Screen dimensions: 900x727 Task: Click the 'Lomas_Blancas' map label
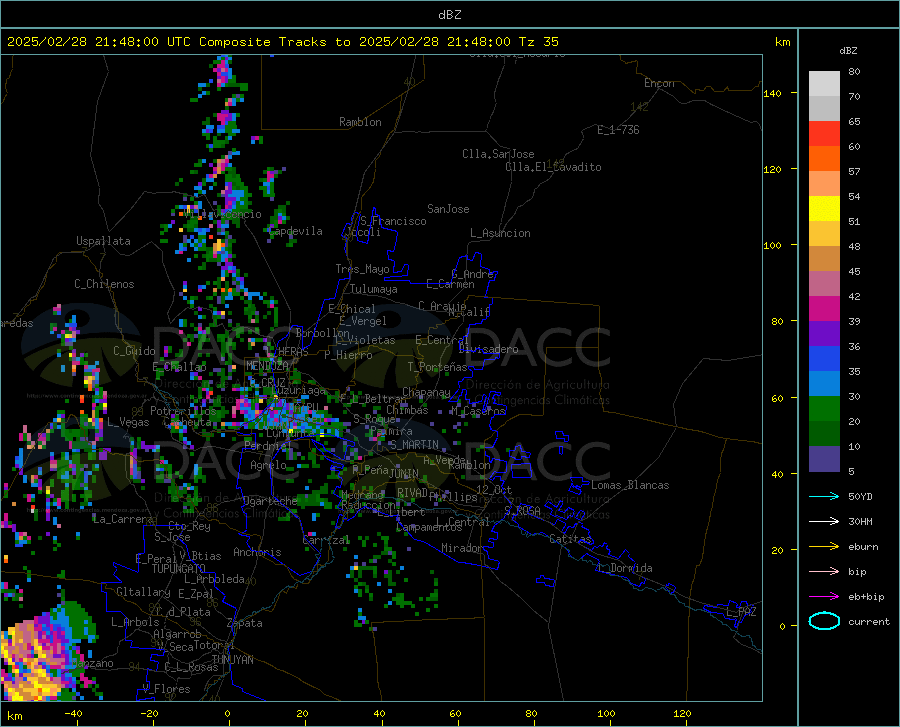point(630,485)
